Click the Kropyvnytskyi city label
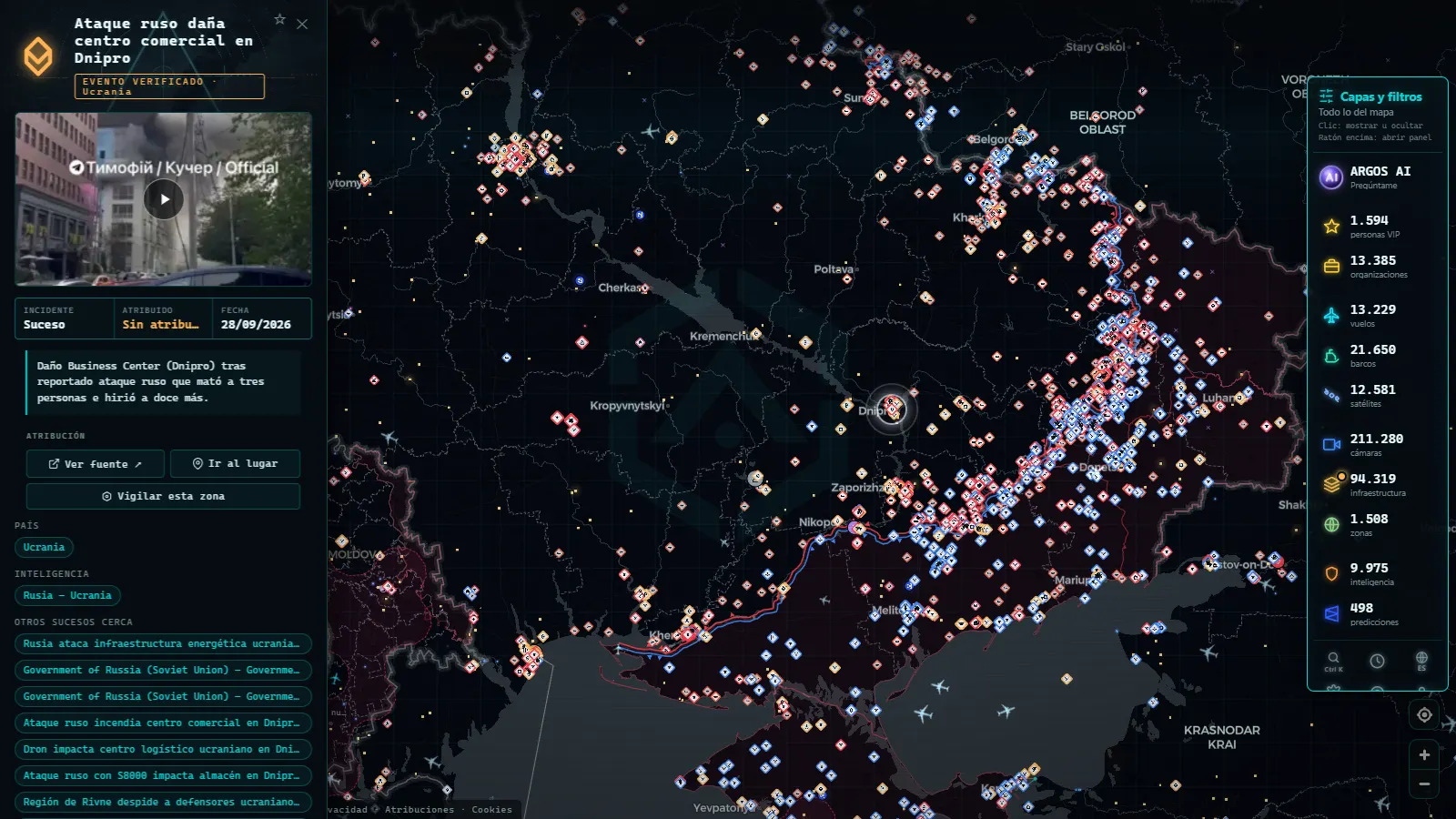 [627, 405]
